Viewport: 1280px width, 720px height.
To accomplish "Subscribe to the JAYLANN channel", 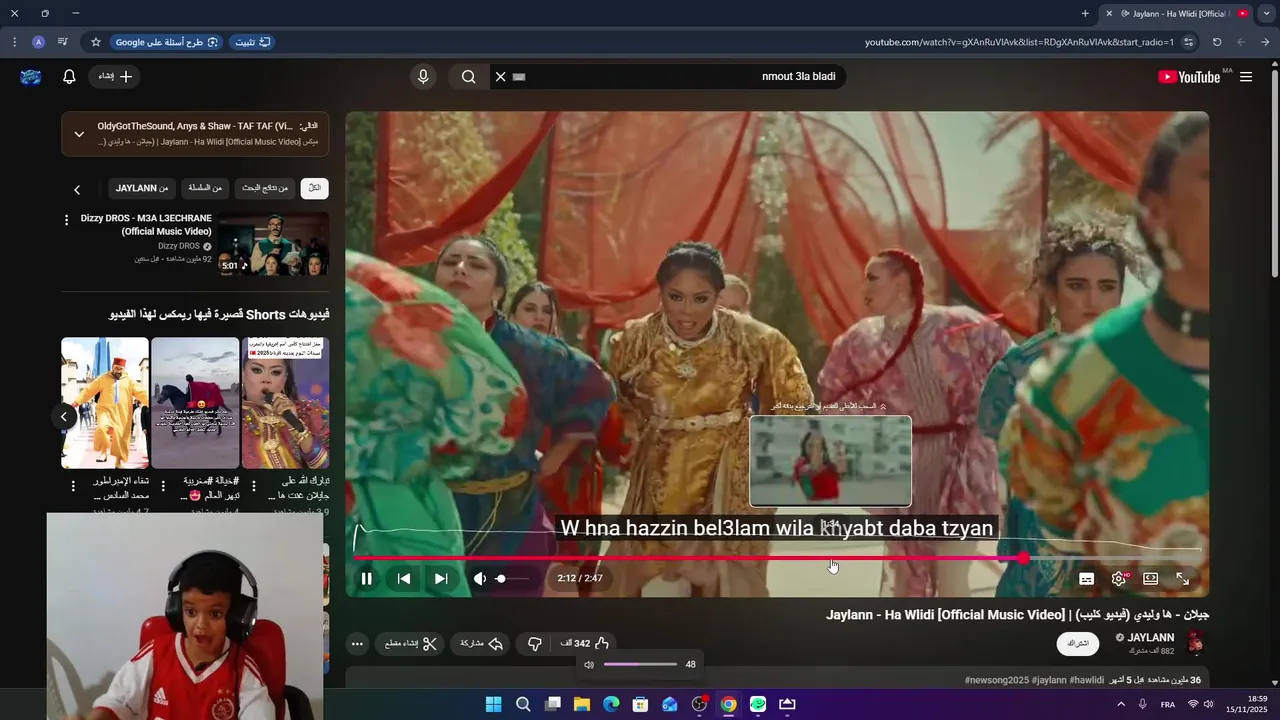I will tap(1078, 643).
